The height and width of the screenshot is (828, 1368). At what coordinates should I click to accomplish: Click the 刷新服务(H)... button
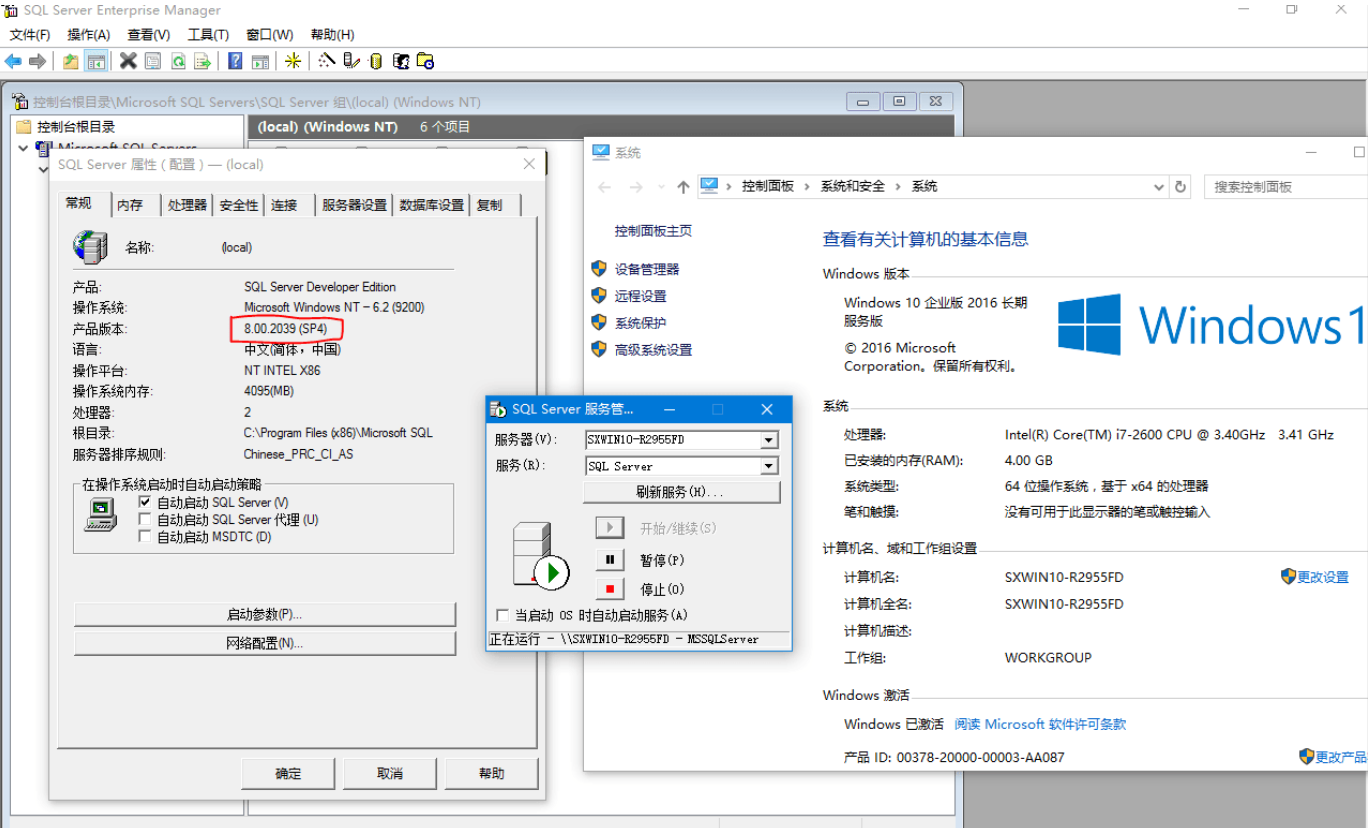point(681,492)
